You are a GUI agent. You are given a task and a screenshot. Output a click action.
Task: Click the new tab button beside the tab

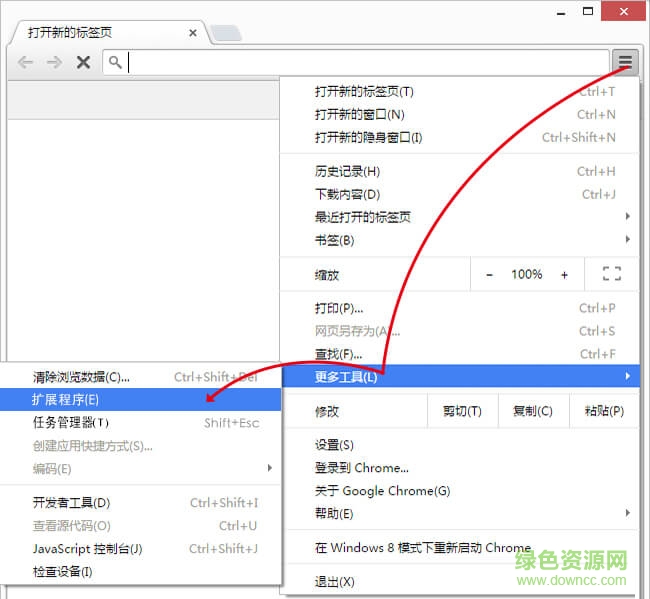point(225,32)
